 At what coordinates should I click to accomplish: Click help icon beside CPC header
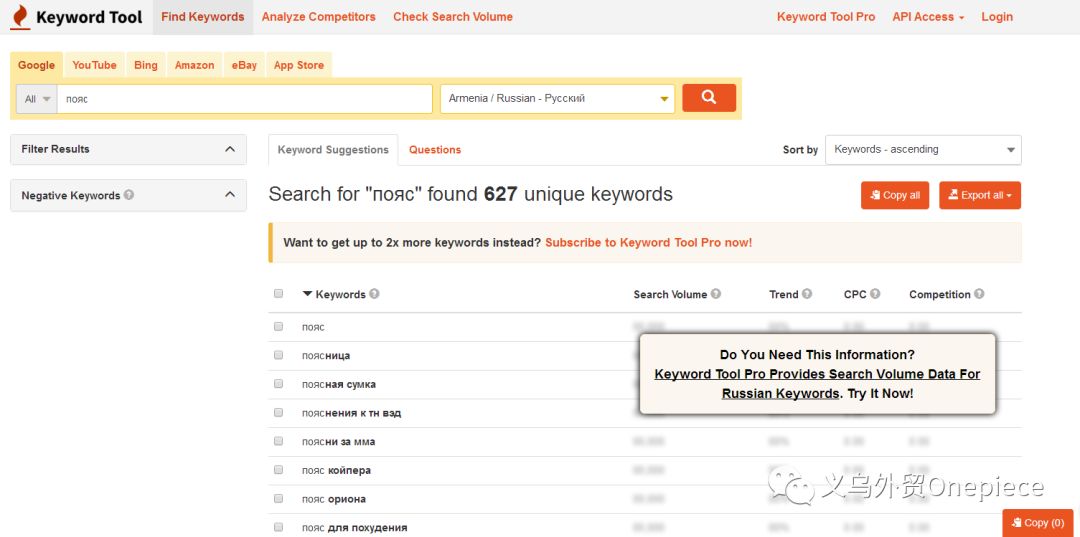pos(875,294)
